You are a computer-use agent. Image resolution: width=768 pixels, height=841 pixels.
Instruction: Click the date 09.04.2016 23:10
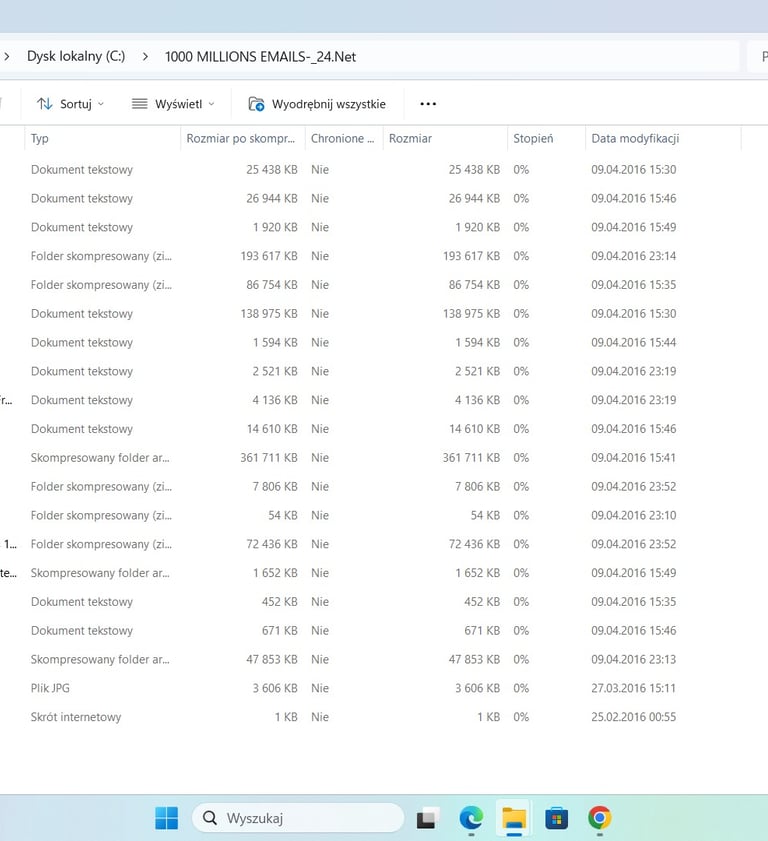pos(633,515)
